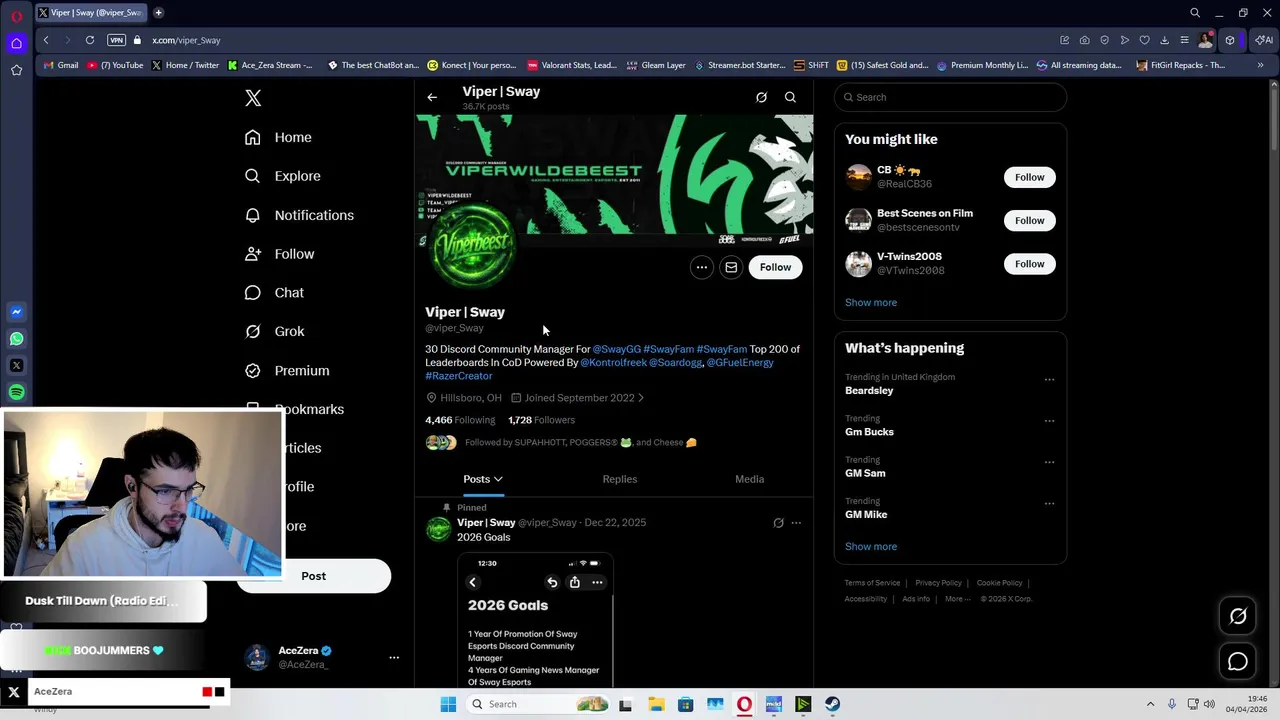Search this profile's posts magnifier icon
Viewport: 1280px width, 720px height.
click(790, 97)
